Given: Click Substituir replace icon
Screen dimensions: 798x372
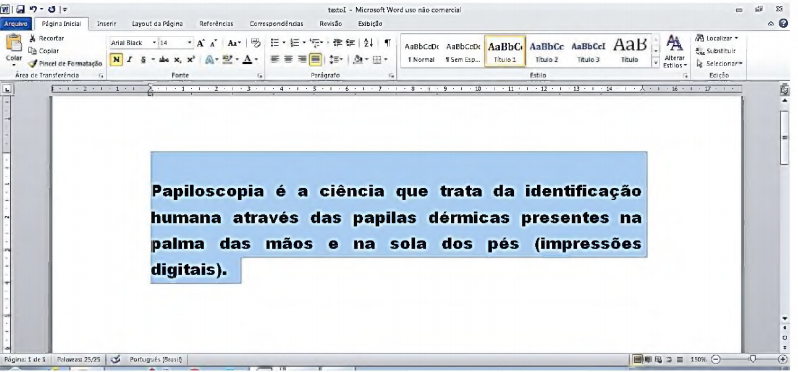Looking at the screenshot, I should [716, 51].
